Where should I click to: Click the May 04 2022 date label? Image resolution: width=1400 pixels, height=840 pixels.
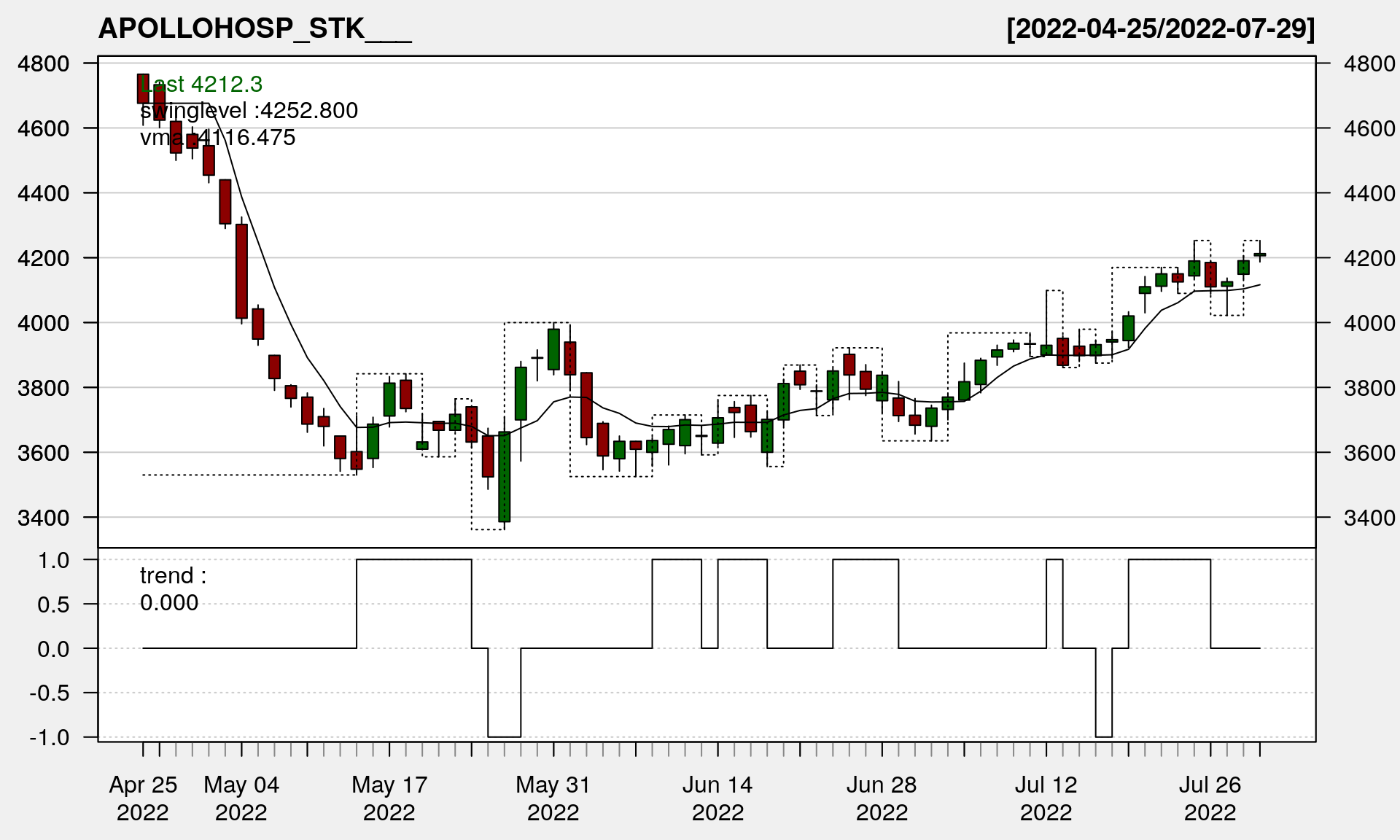(241, 798)
